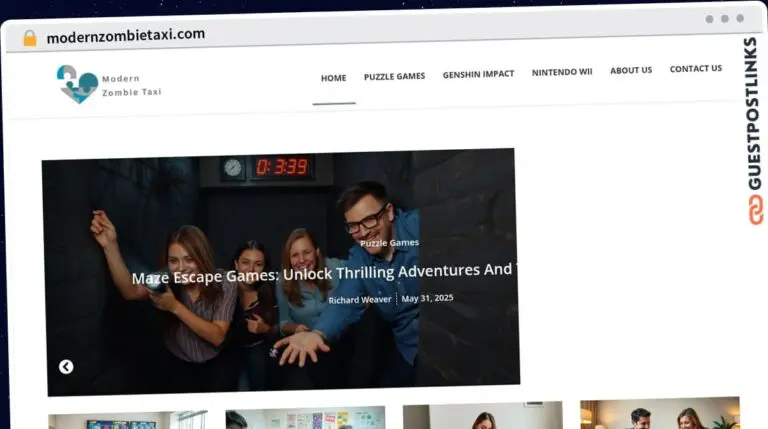Image resolution: width=768 pixels, height=429 pixels.
Task: Click the GuestPostLinks chain-link icon
Action: (756, 210)
